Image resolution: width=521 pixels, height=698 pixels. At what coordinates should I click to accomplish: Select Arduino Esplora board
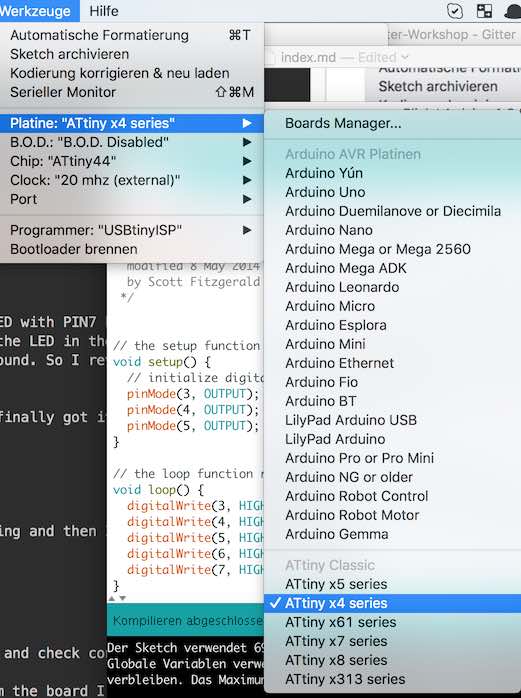(x=392, y=325)
